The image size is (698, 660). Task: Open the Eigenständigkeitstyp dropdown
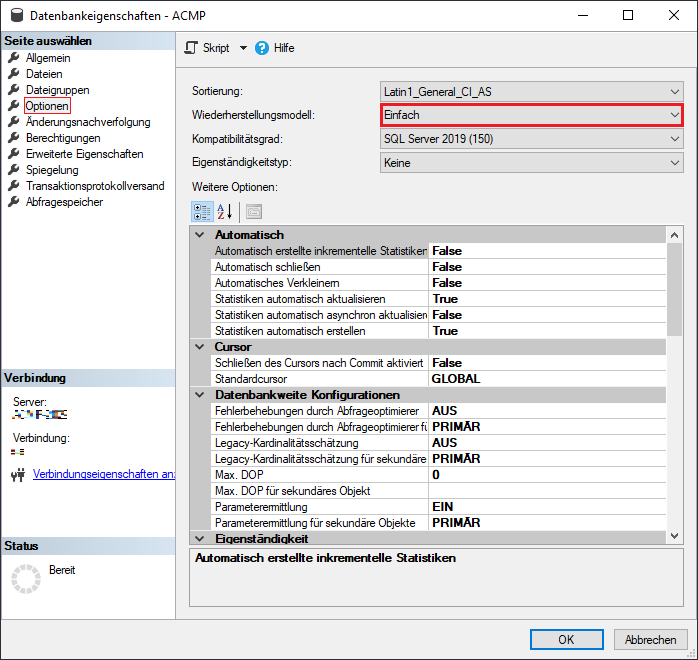pos(532,163)
